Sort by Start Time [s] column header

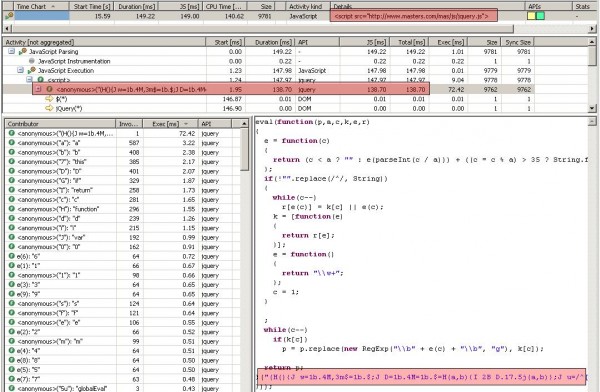tap(91, 6)
